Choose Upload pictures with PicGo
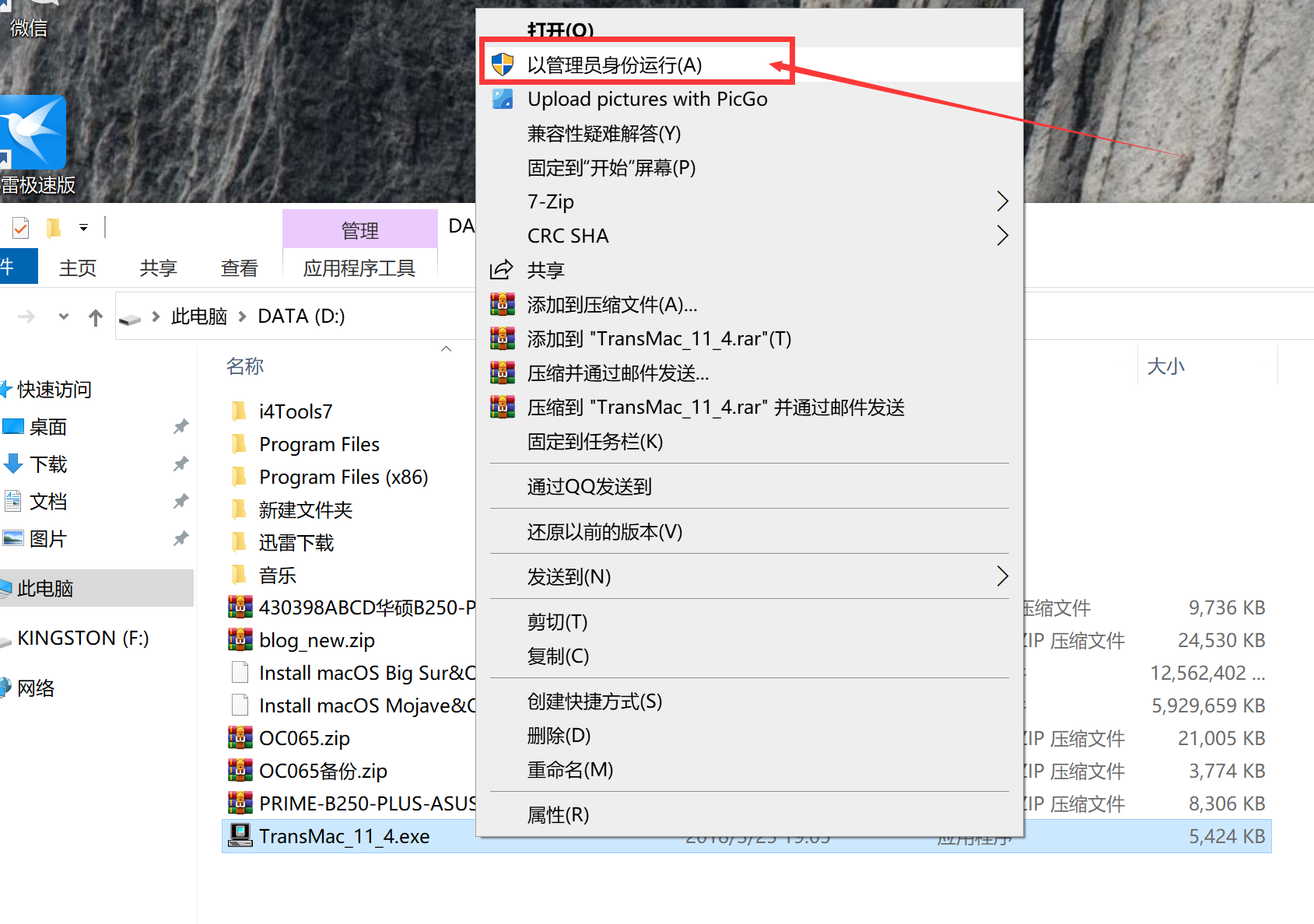The height and width of the screenshot is (924, 1314). click(x=750, y=99)
